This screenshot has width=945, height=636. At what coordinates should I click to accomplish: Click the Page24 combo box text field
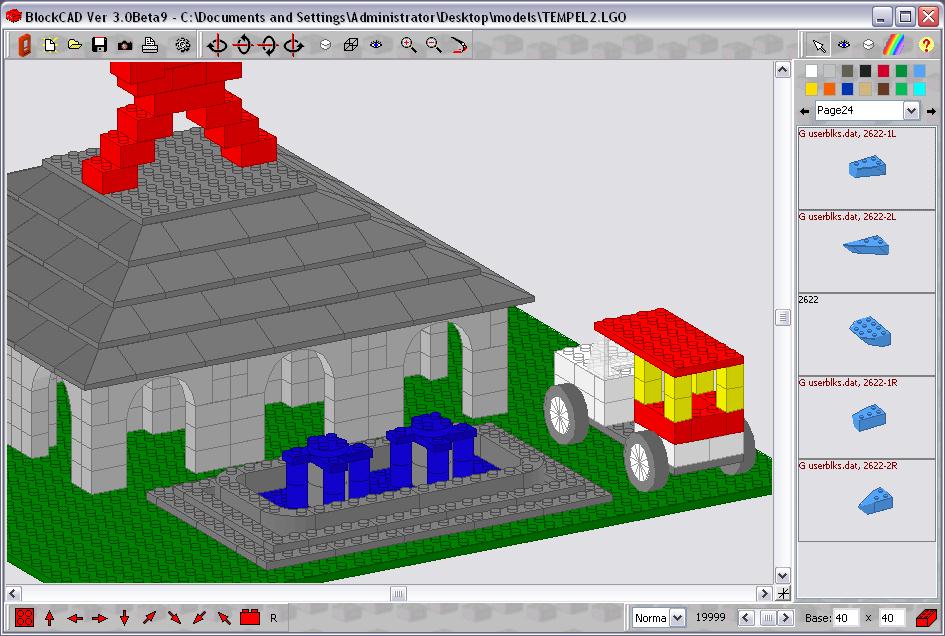[859, 111]
